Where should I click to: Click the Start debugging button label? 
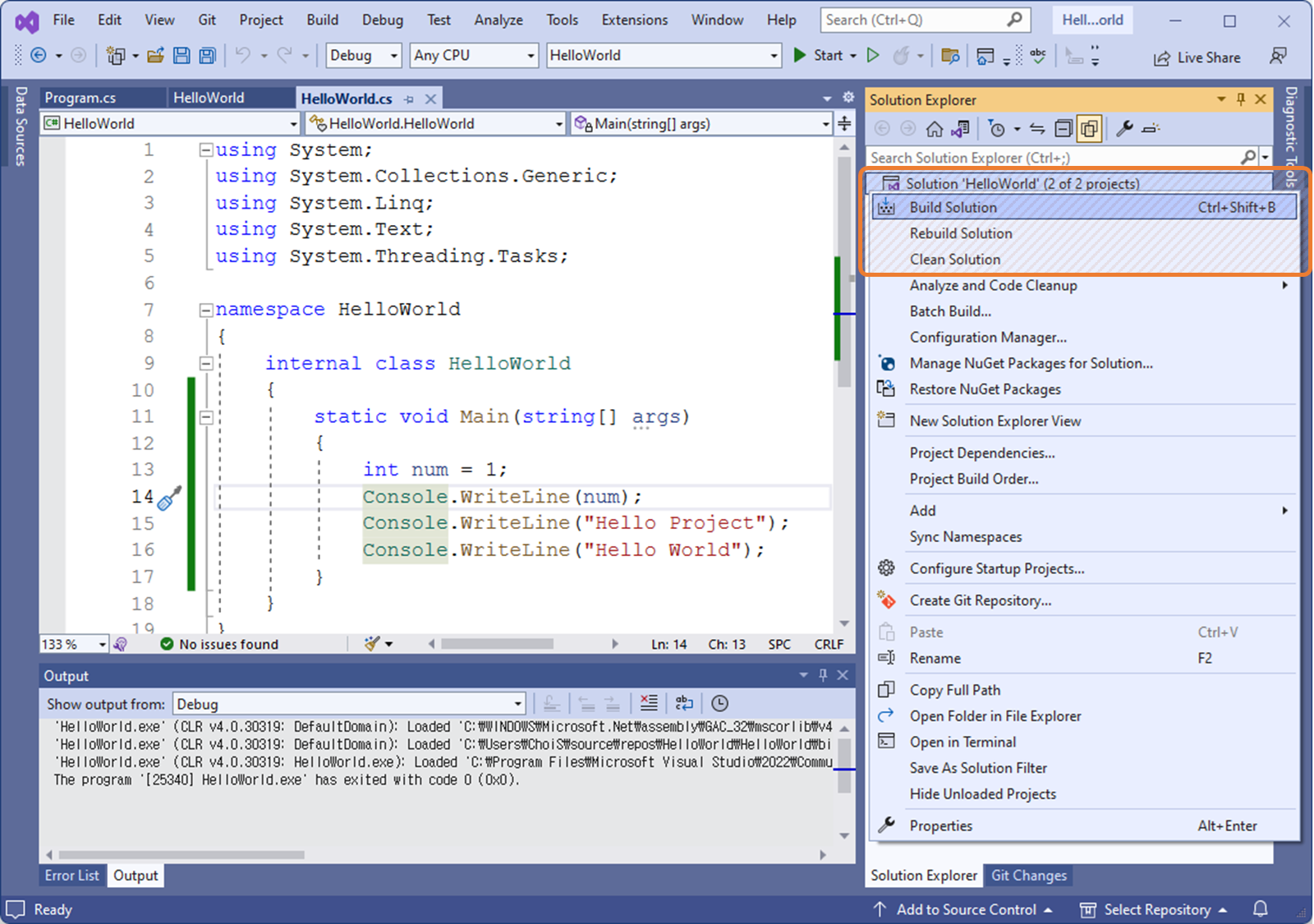click(x=828, y=55)
